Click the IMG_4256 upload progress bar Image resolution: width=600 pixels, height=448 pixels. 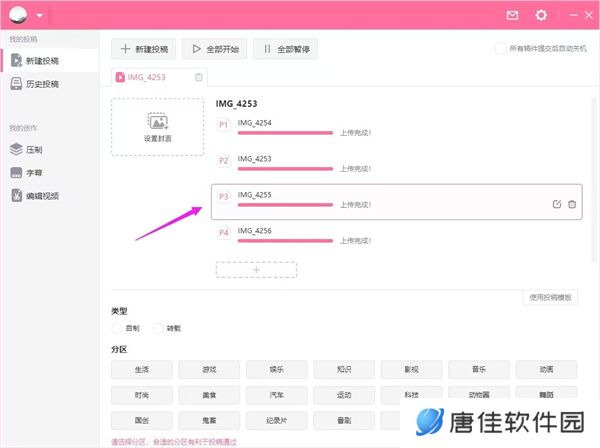[x=285, y=241]
